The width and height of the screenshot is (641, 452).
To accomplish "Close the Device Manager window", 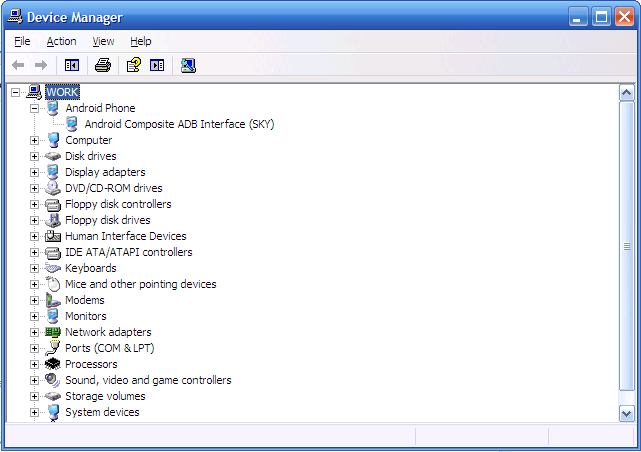I will [624, 17].
